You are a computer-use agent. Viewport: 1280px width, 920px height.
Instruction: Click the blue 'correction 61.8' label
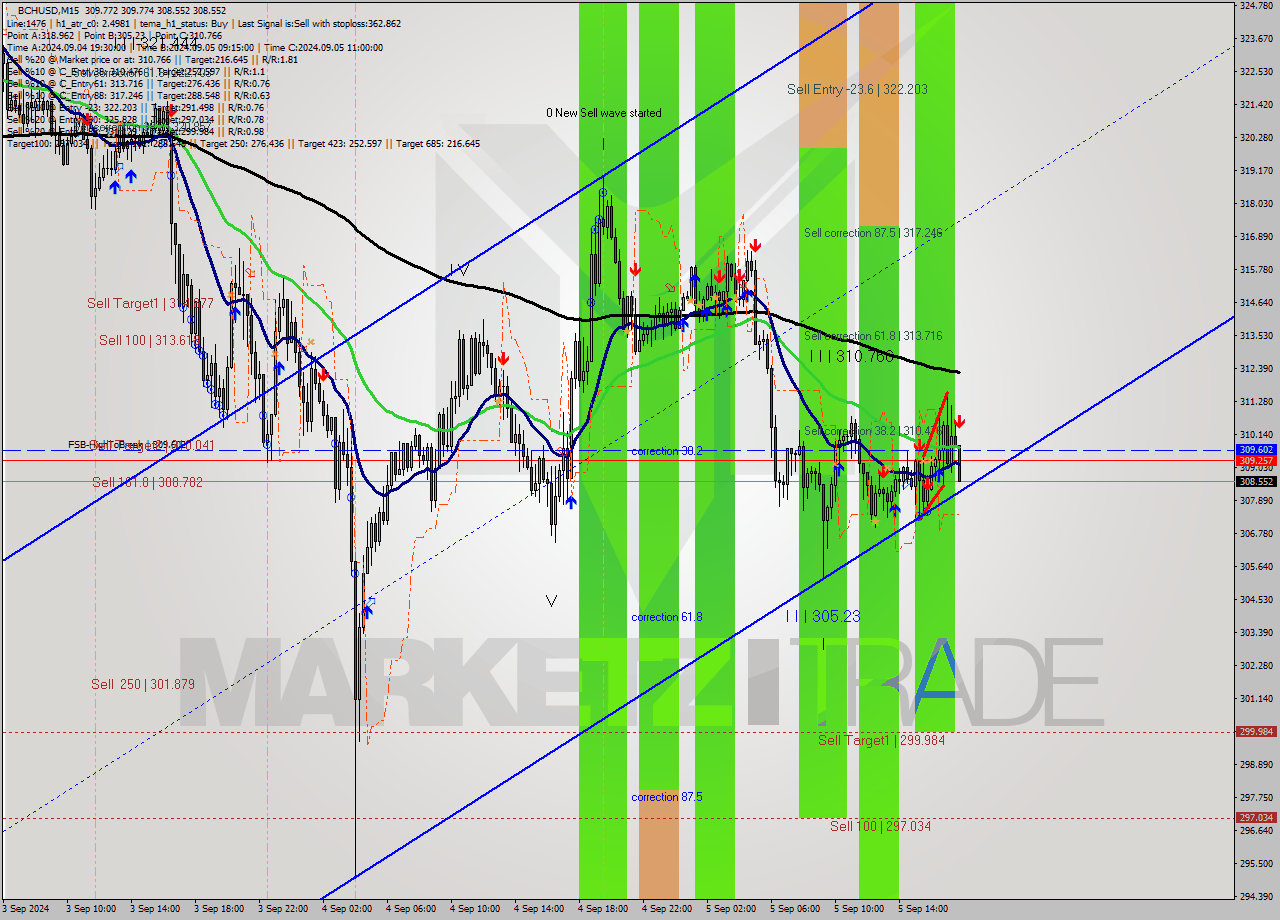click(x=666, y=617)
